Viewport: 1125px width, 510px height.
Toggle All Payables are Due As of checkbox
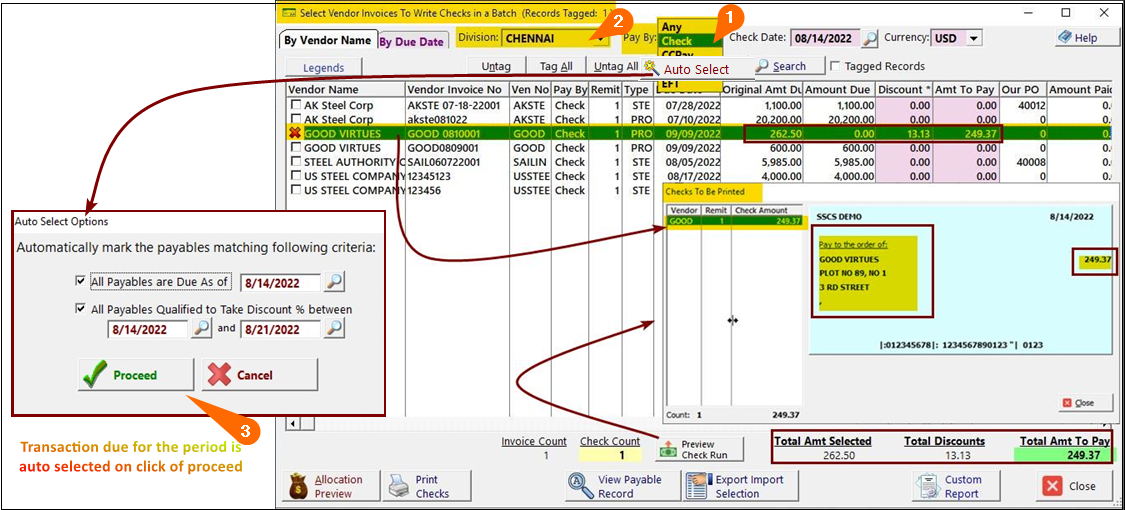81,283
